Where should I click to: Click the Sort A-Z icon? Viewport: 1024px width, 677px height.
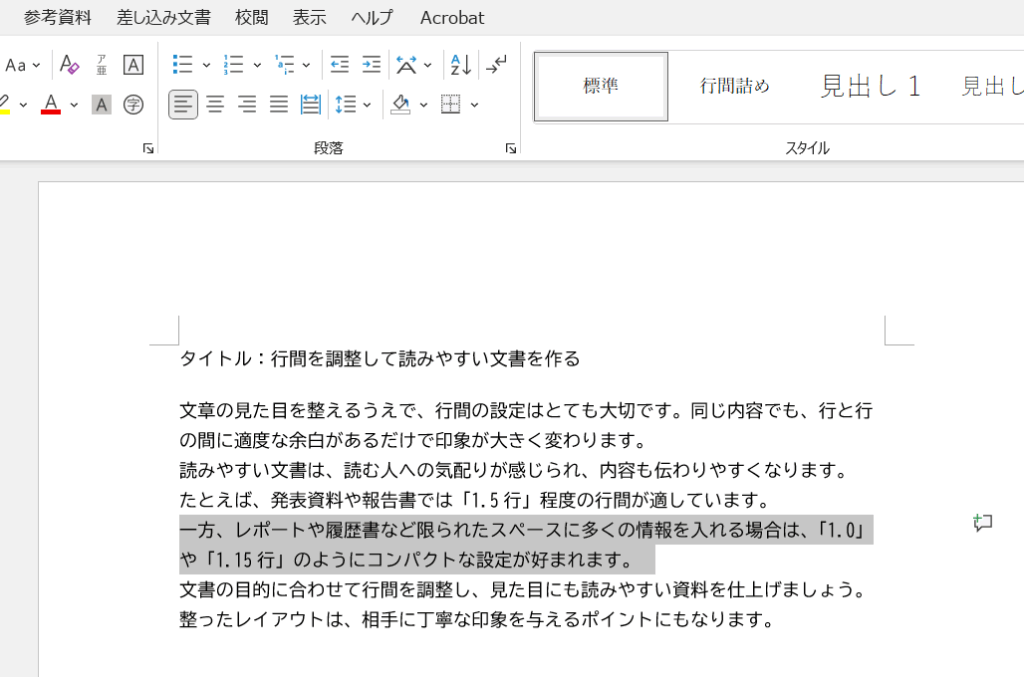(460, 65)
